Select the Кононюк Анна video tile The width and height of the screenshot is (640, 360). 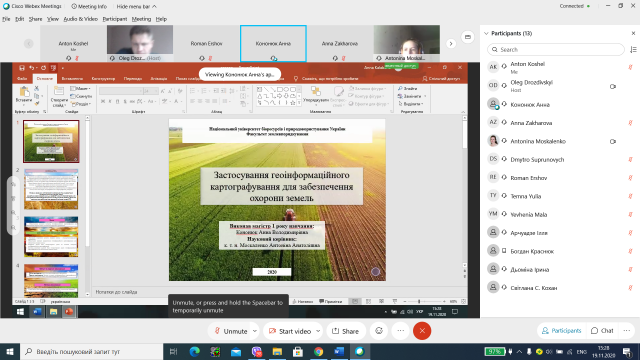point(273,43)
